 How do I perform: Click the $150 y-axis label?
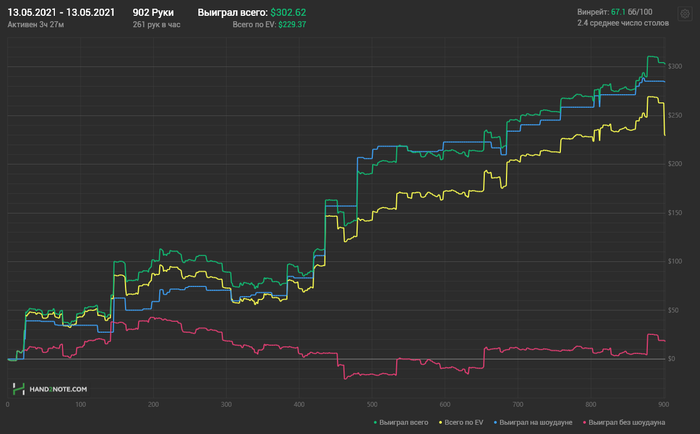(x=675, y=213)
